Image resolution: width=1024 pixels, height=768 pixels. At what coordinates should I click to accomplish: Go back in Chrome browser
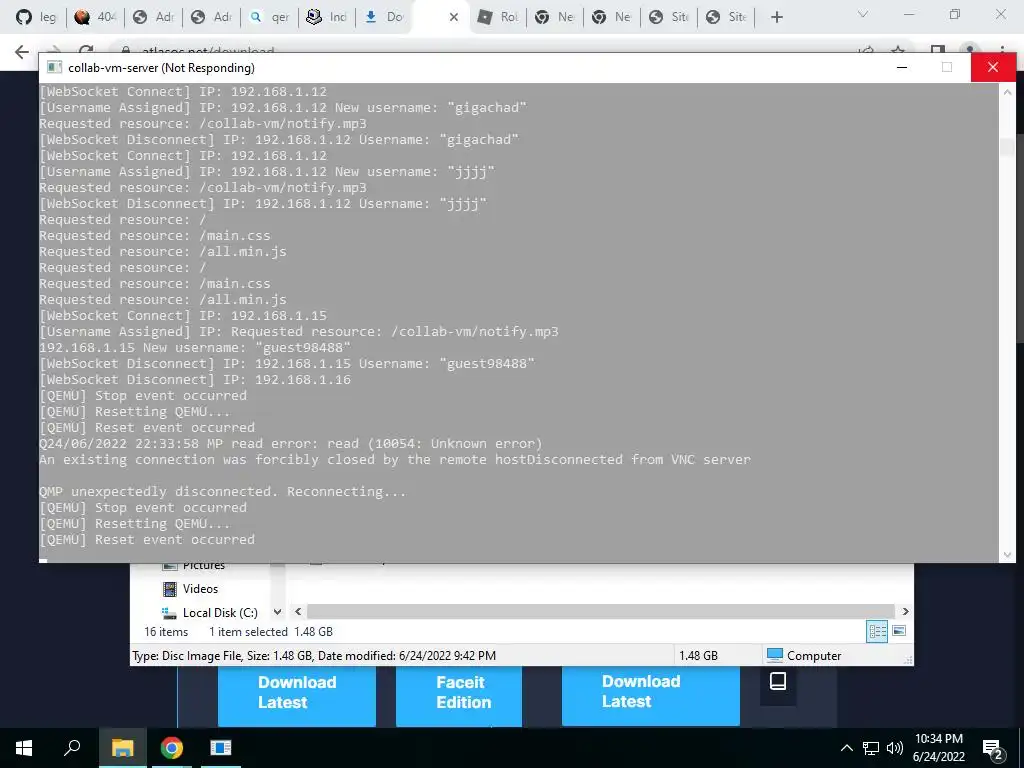tap(22, 52)
